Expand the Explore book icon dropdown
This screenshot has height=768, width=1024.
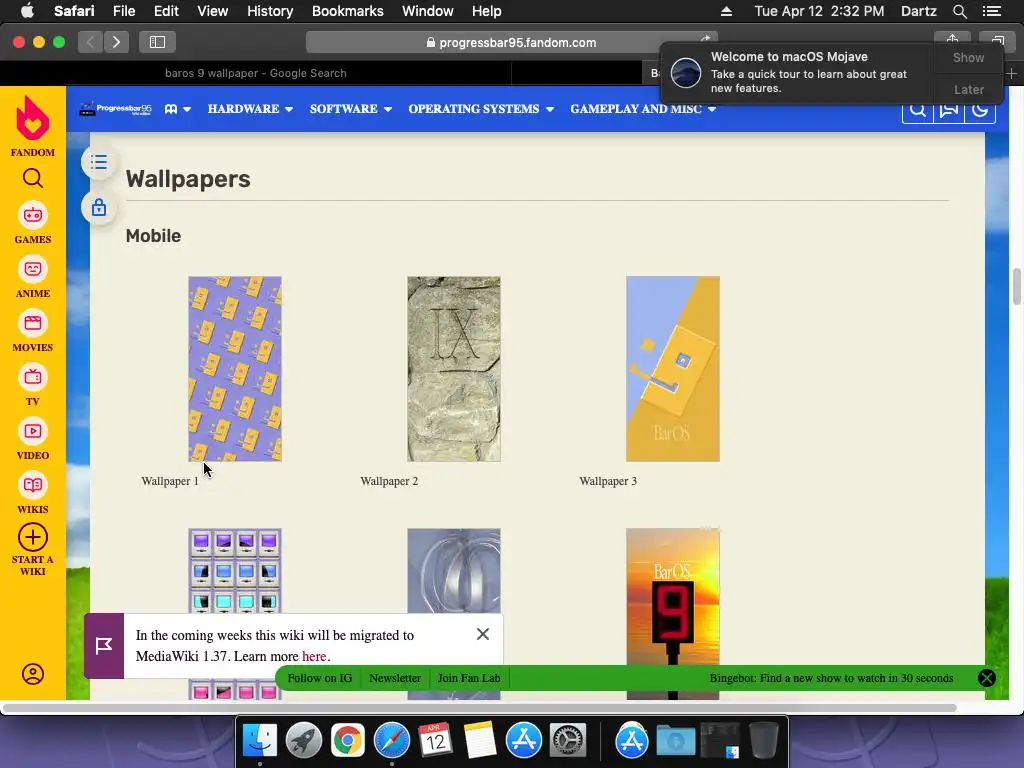178,109
